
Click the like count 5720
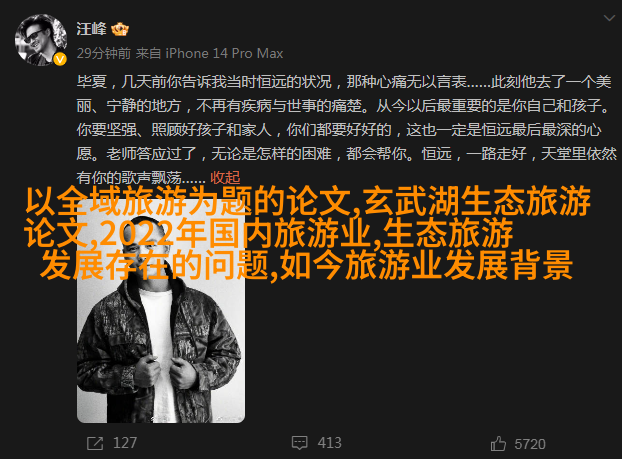point(530,444)
